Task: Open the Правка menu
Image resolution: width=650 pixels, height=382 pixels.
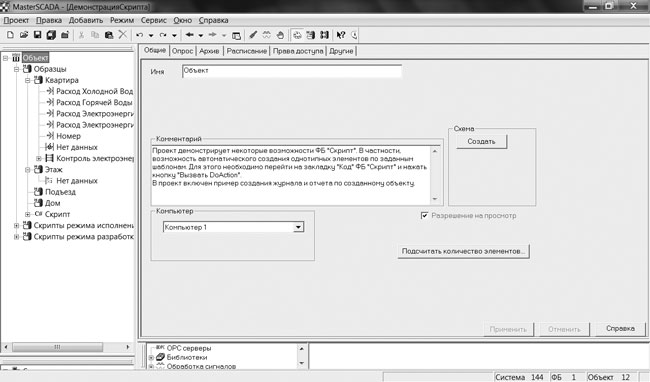Action: [x=49, y=20]
